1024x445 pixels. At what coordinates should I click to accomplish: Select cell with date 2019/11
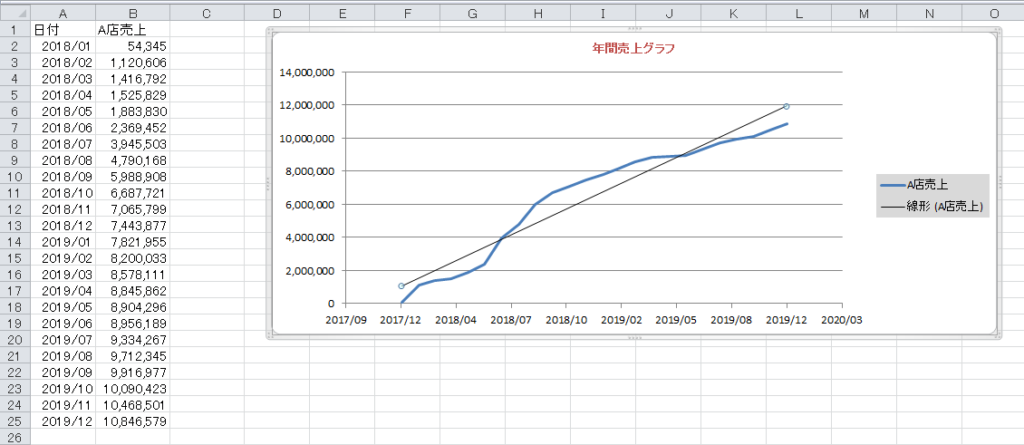63,405
